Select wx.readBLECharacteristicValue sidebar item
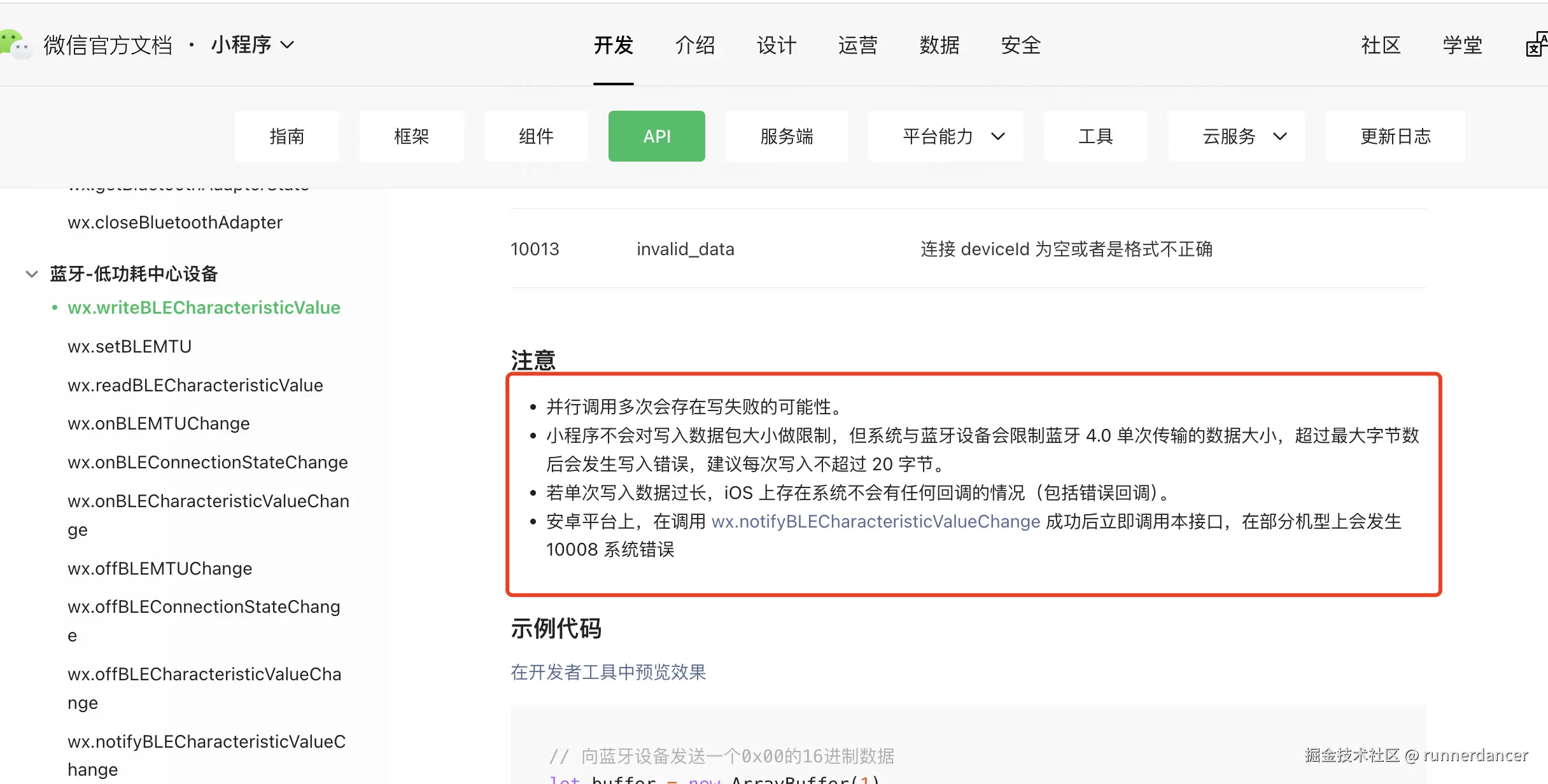Viewport: 1548px width, 784px height. 195,385
